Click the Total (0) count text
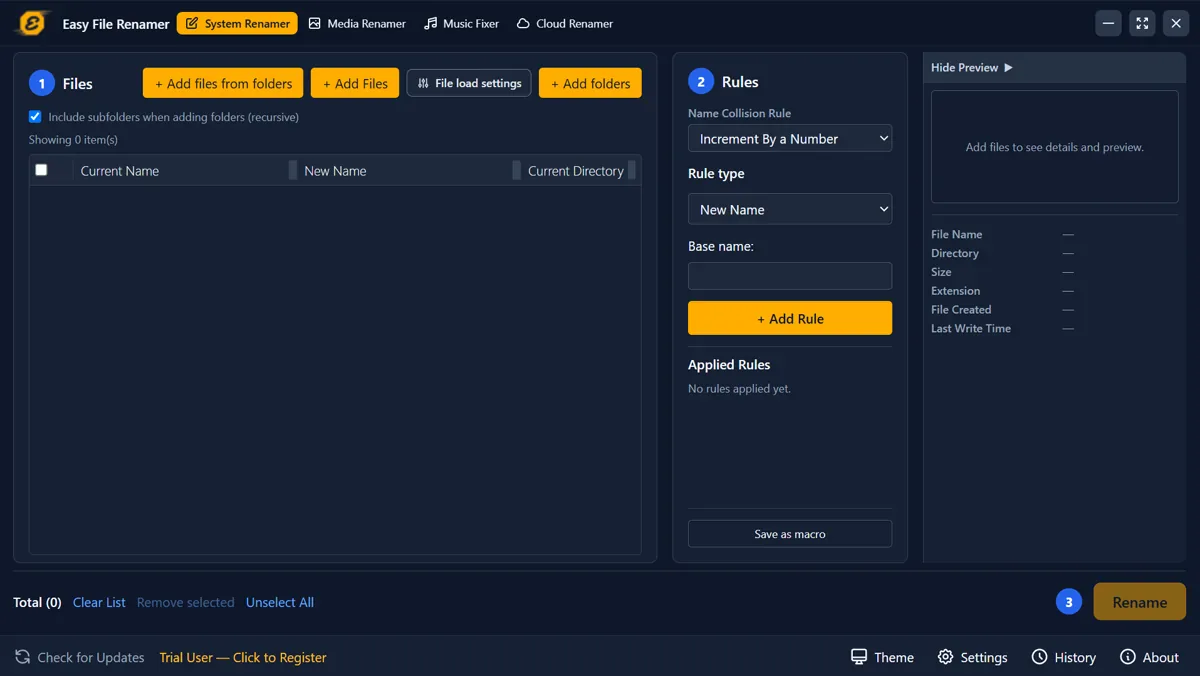The height and width of the screenshot is (676, 1200). (37, 602)
